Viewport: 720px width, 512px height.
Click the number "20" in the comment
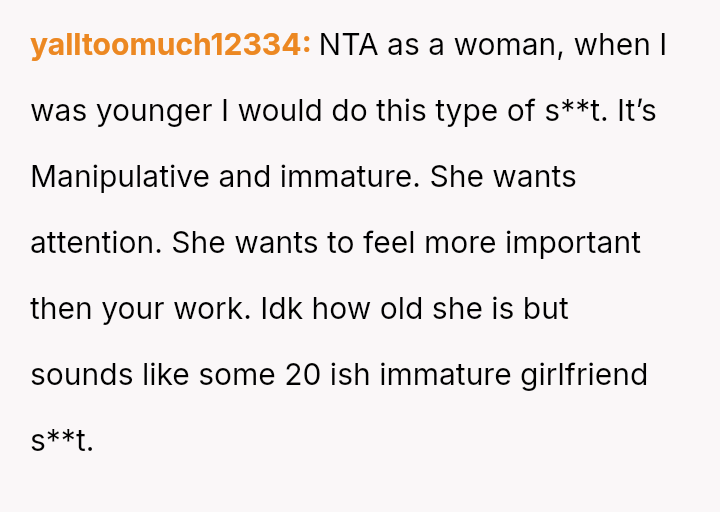(x=304, y=375)
